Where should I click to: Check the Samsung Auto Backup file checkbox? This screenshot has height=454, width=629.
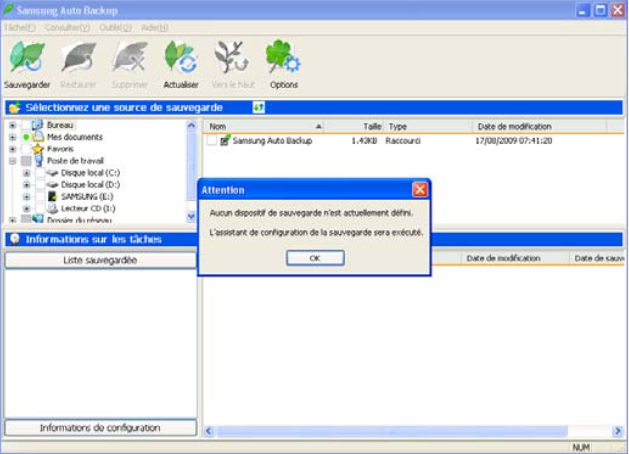pyautogui.click(x=212, y=140)
